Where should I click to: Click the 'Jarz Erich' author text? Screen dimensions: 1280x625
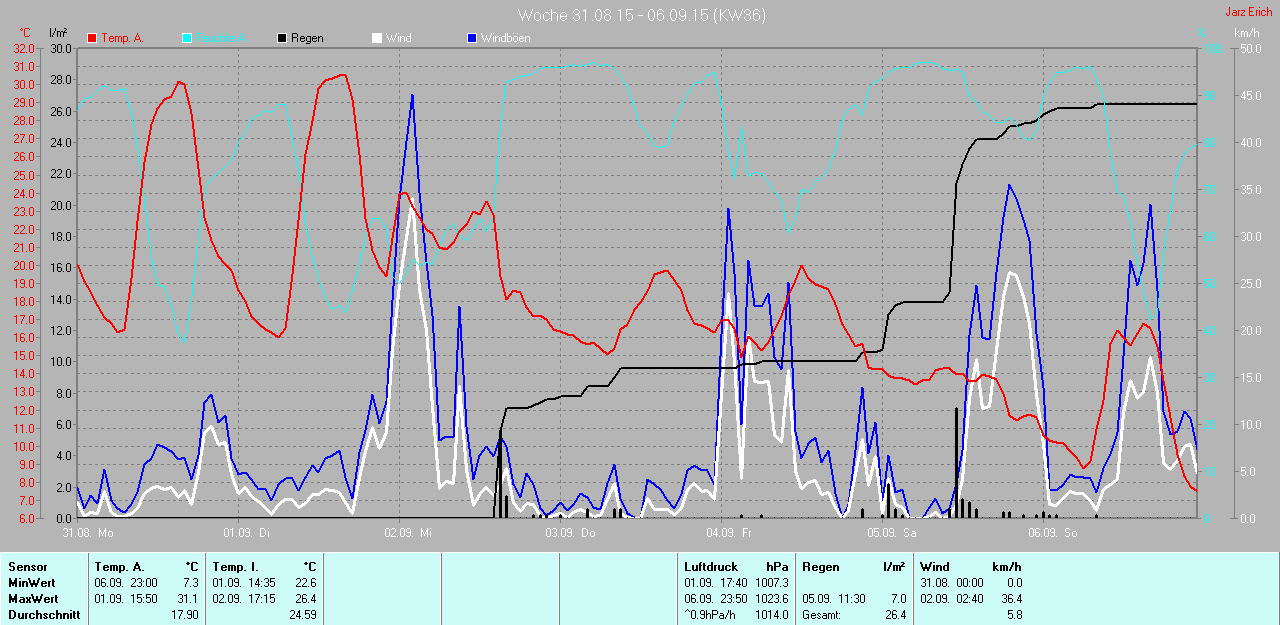[1249, 12]
